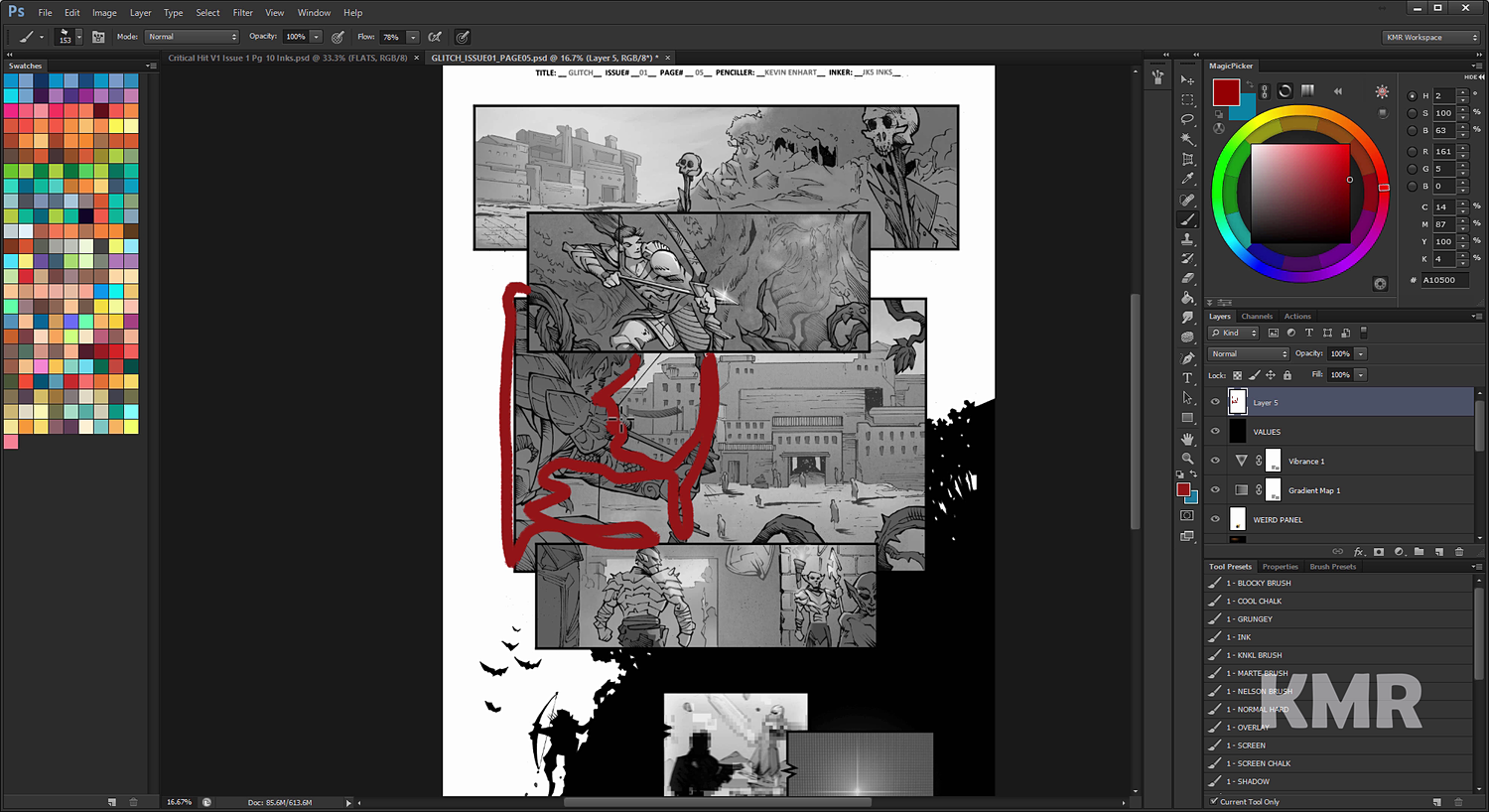
Task: Delete layer using trash icon
Action: [x=1459, y=551]
